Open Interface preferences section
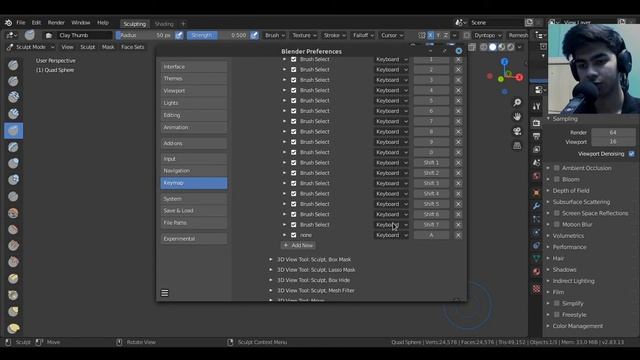Viewport: 640px width, 360px height. 194,67
